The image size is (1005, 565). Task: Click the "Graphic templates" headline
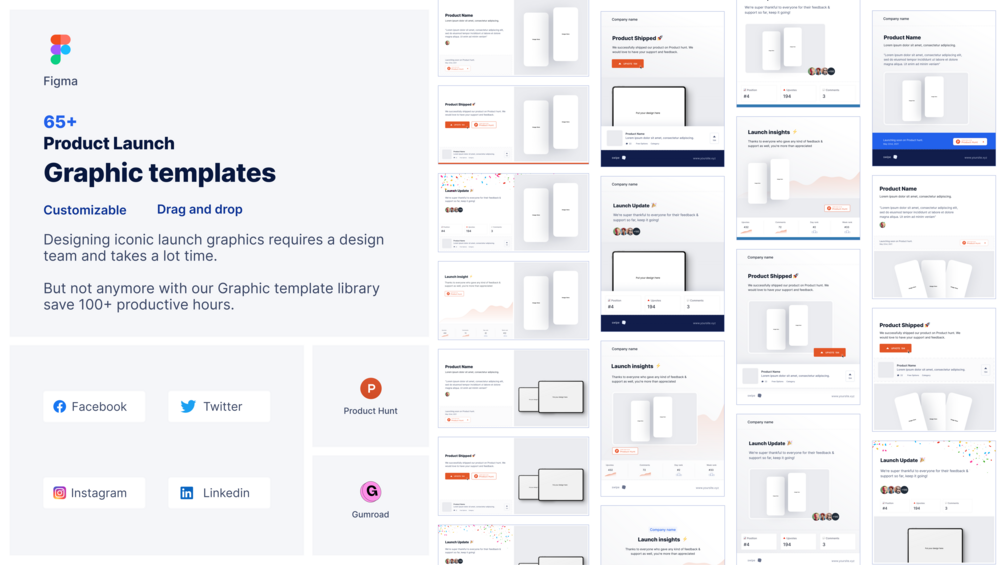(x=160, y=173)
